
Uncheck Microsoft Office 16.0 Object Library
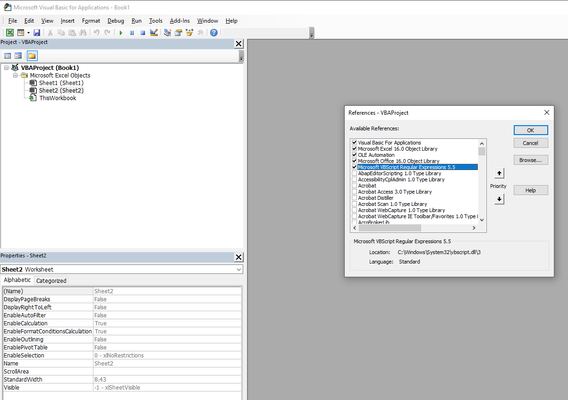coord(355,161)
